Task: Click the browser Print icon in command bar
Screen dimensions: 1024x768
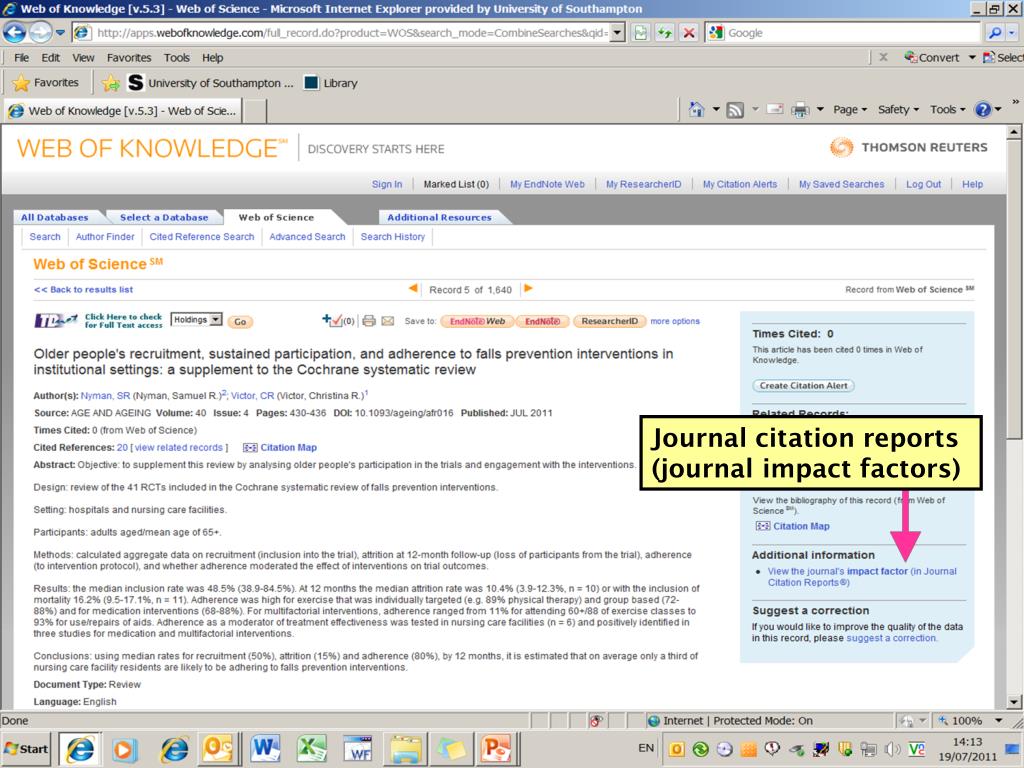Action: (800, 110)
